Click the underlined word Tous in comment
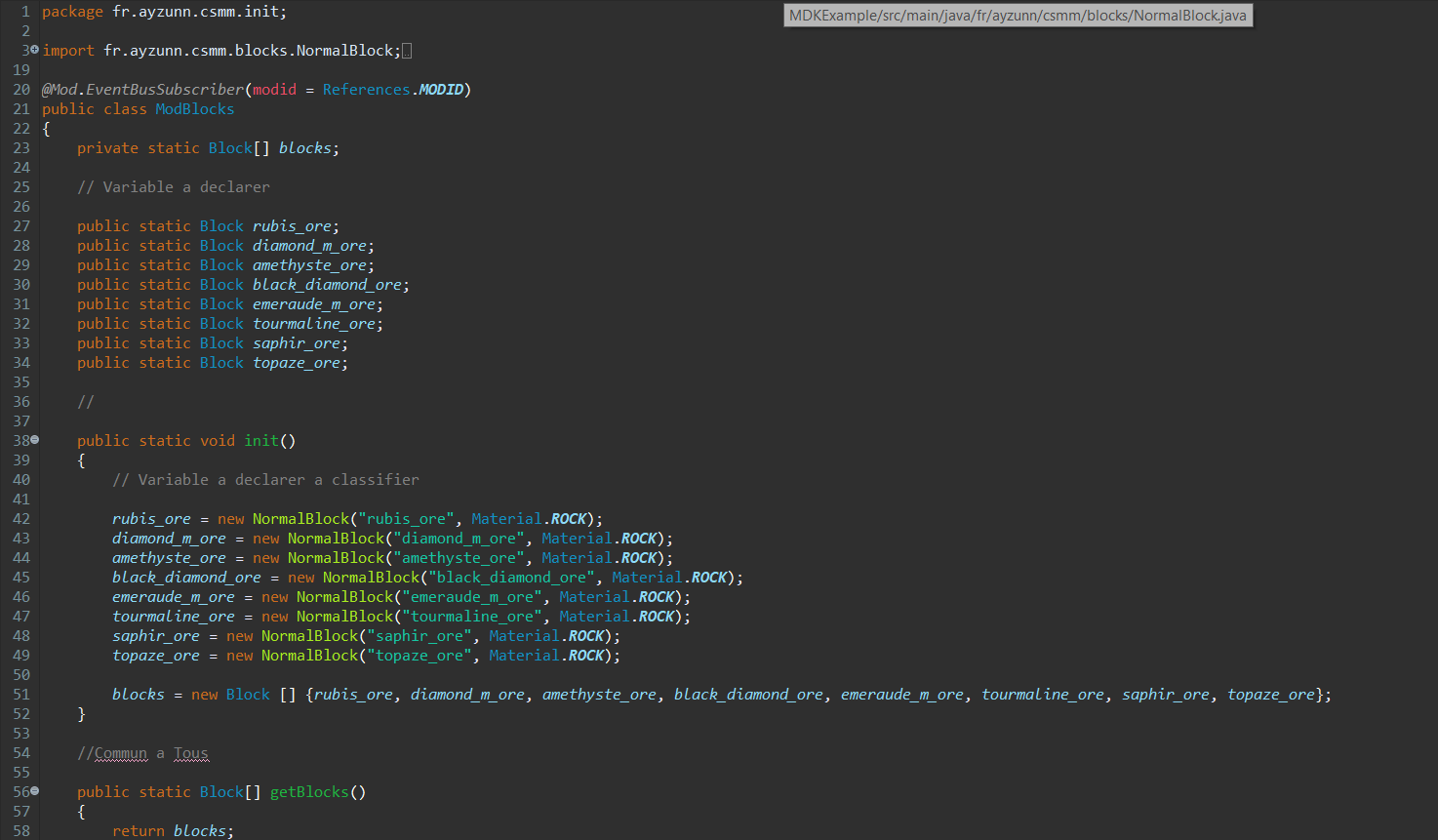 [x=191, y=753]
